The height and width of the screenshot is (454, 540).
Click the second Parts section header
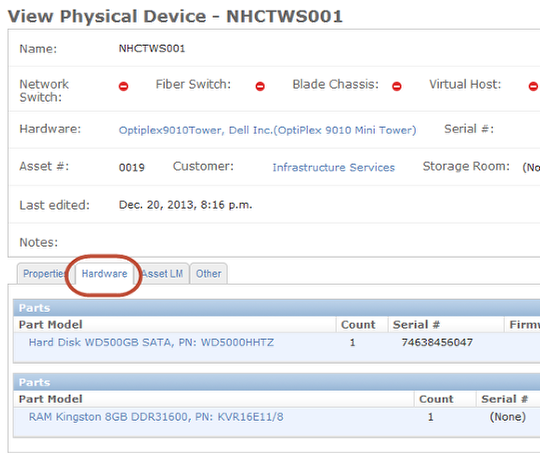click(277, 382)
